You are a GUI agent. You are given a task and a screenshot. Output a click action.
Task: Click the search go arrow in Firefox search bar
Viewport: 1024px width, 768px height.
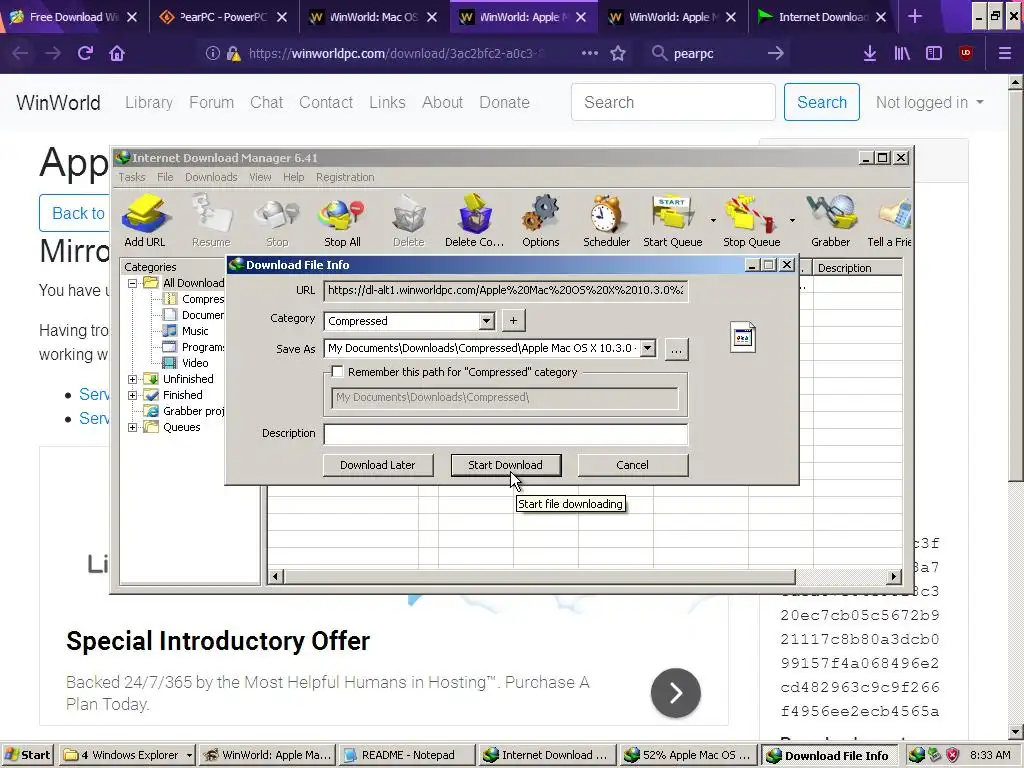775,54
